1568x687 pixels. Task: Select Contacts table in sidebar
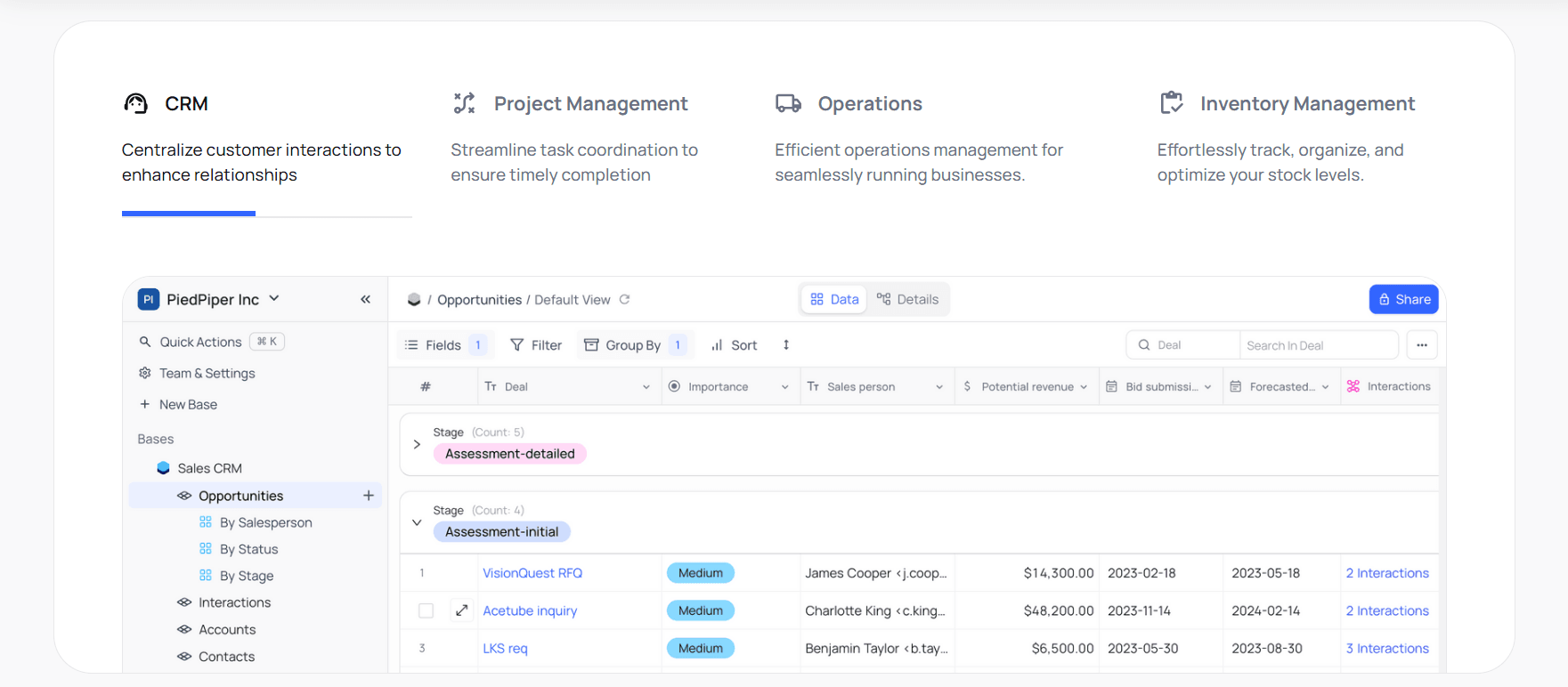(226, 657)
